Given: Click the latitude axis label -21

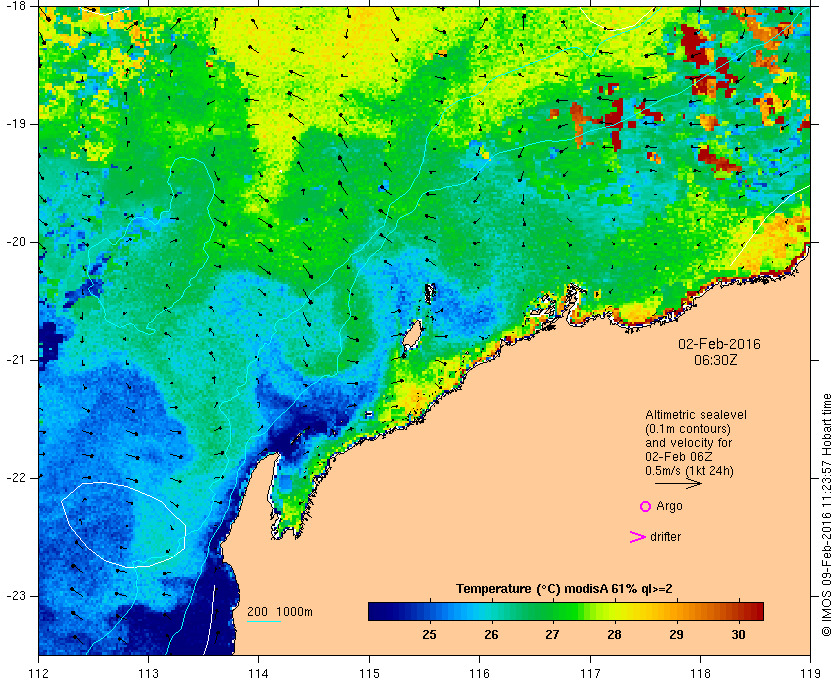Looking at the screenshot, I should pyautogui.click(x=15, y=360).
